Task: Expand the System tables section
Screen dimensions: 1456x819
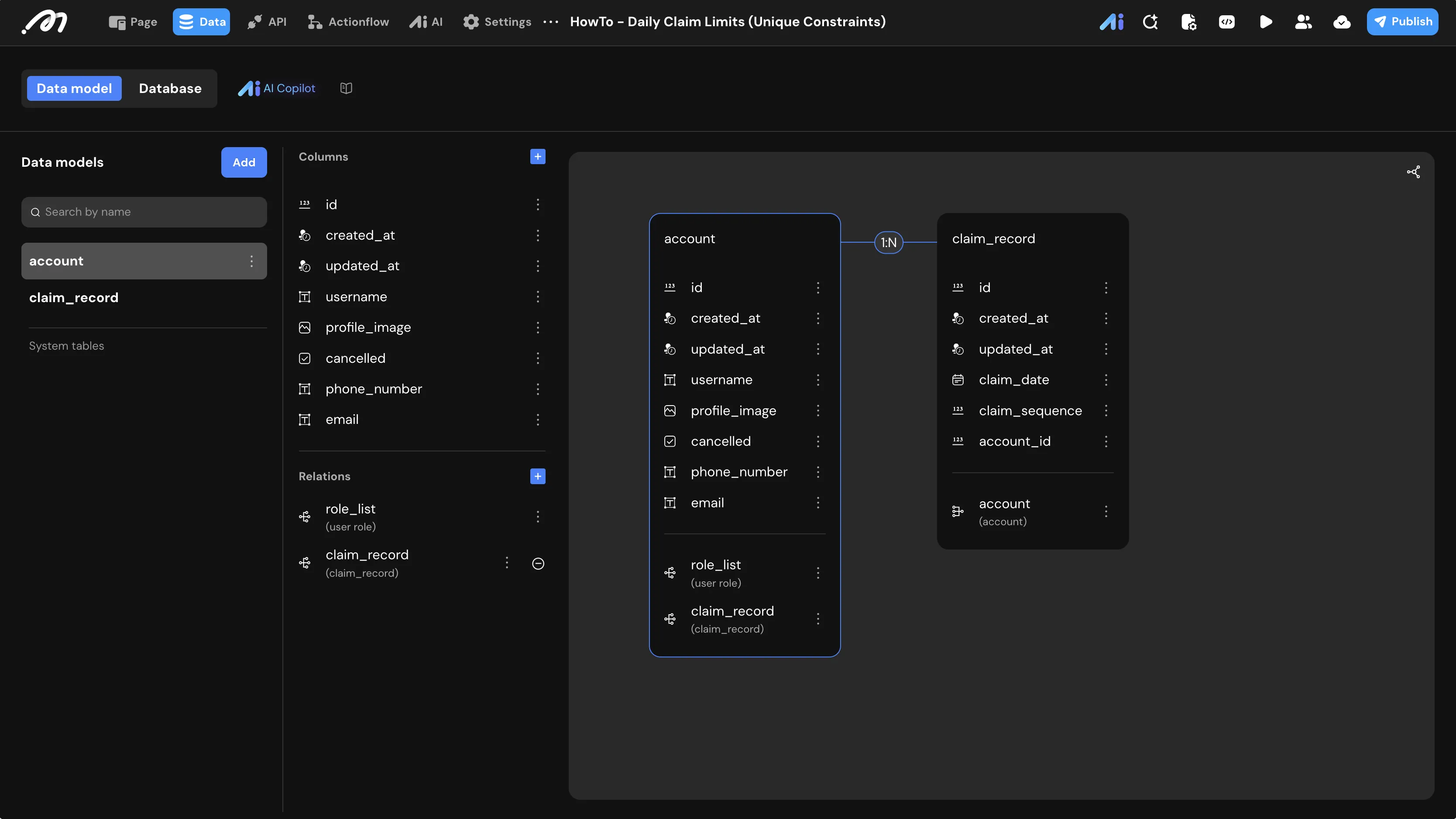Action: click(x=67, y=346)
